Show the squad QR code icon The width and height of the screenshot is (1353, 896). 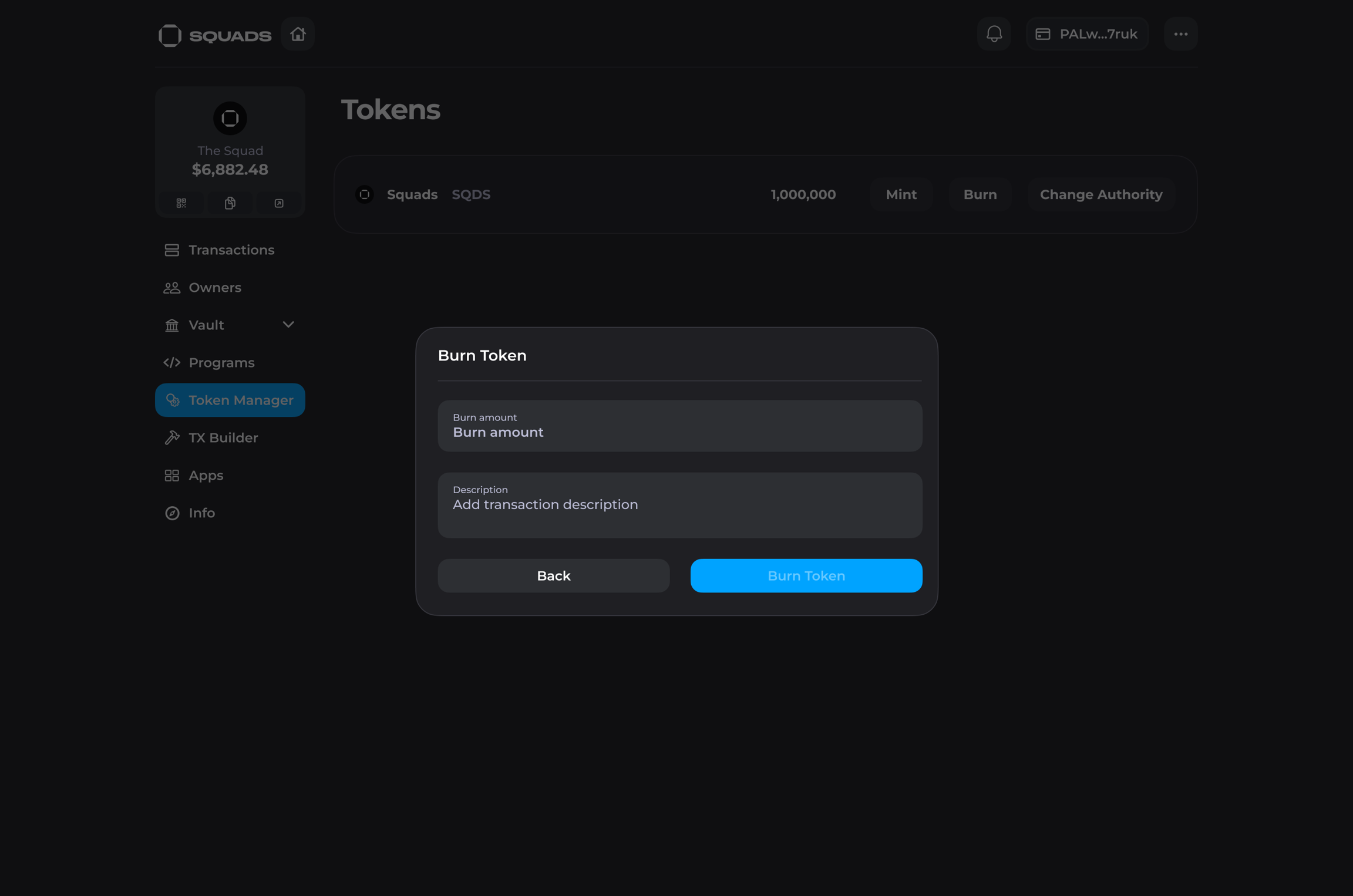(181, 203)
